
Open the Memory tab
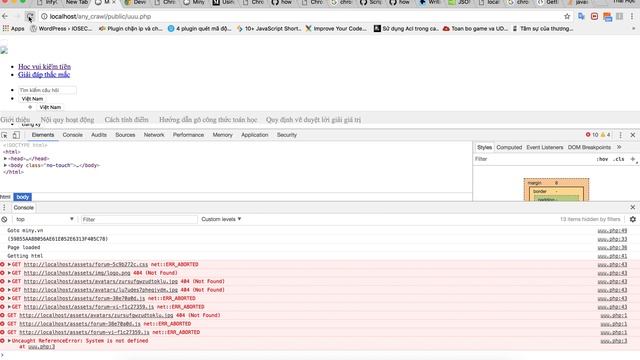[x=222, y=135]
